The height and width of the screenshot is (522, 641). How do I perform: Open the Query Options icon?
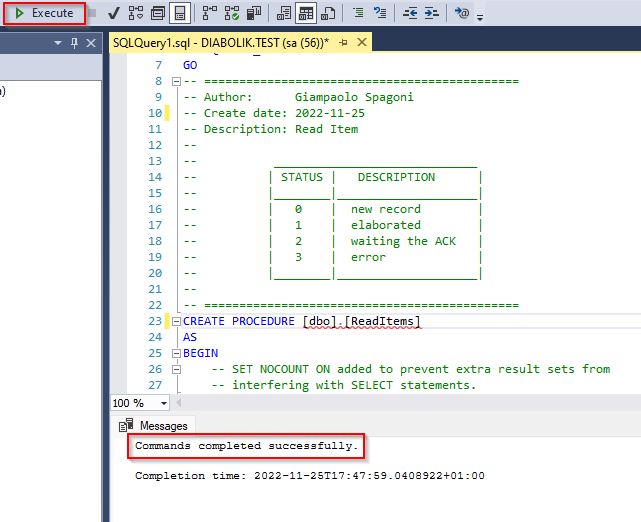(157, 13)
